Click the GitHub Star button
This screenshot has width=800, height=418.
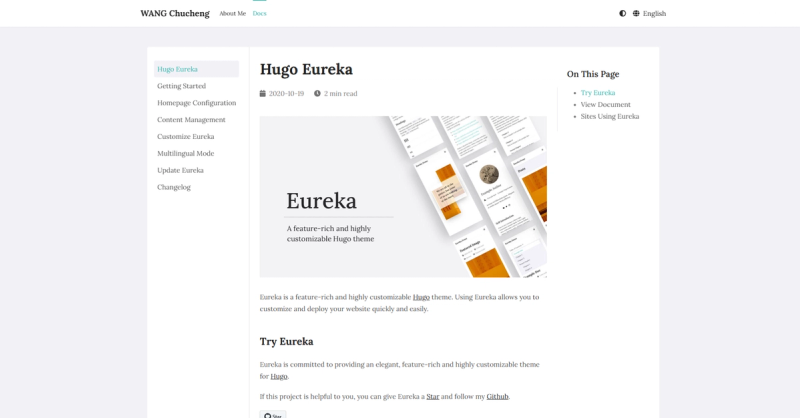pos(273,415)
